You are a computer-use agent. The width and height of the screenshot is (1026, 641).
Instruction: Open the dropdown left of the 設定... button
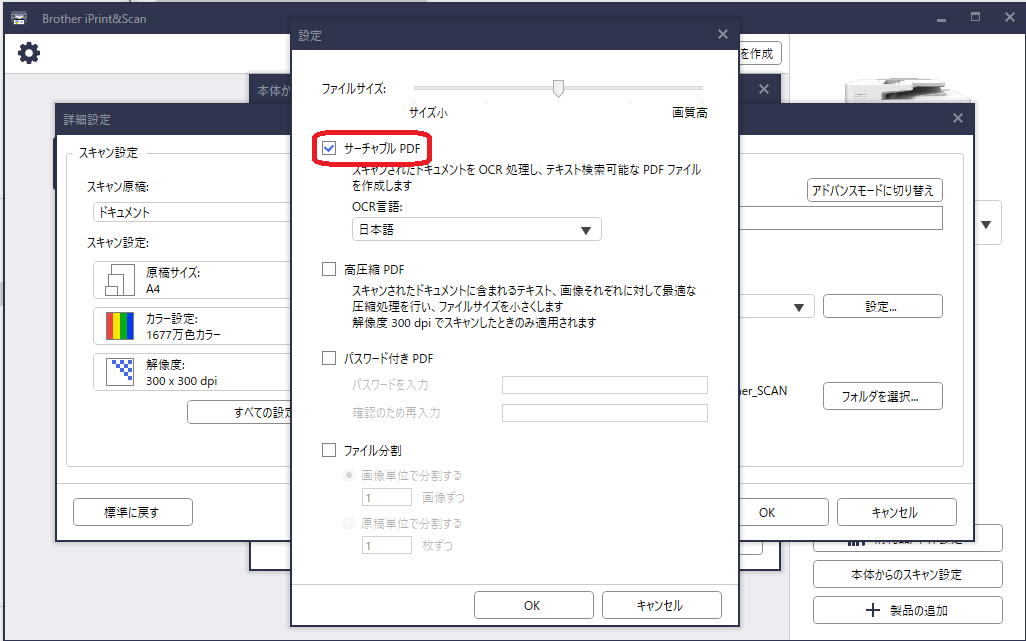pyautogui.click(x=777, y=306)
